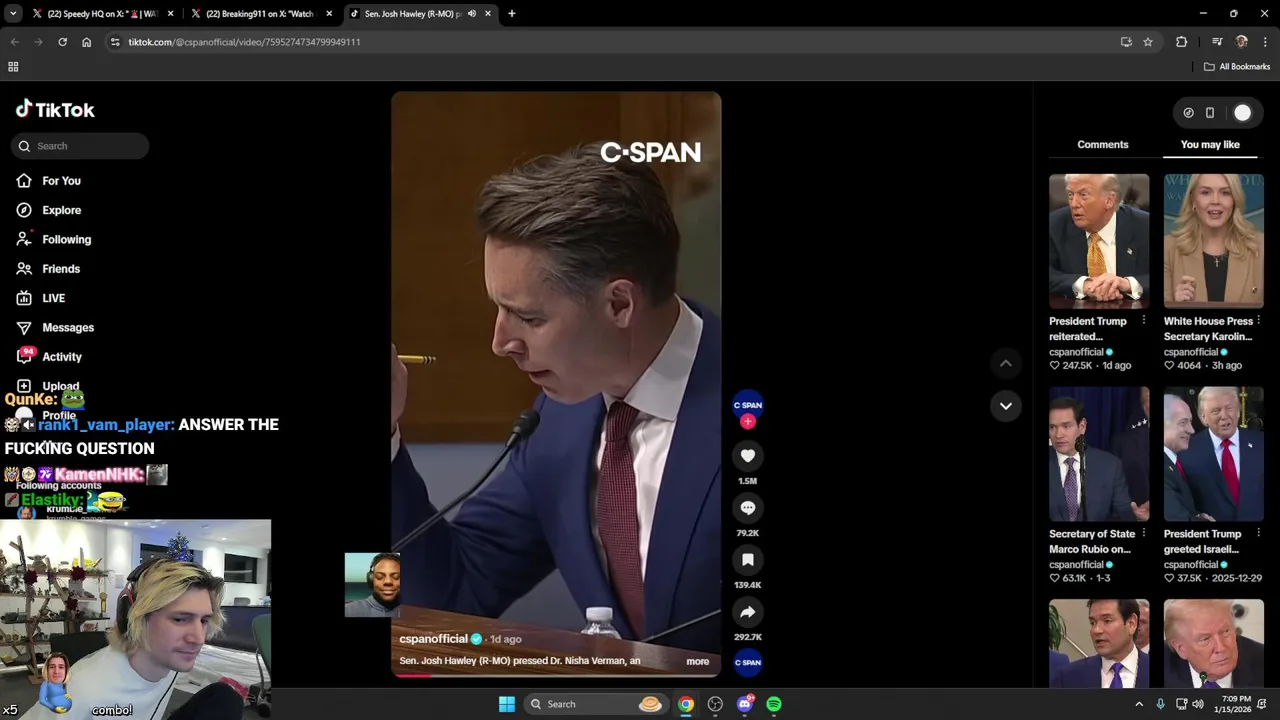
Task: Mute the tab audio speaker icon on Josh Hawley tab
Action: click(471, 14)
